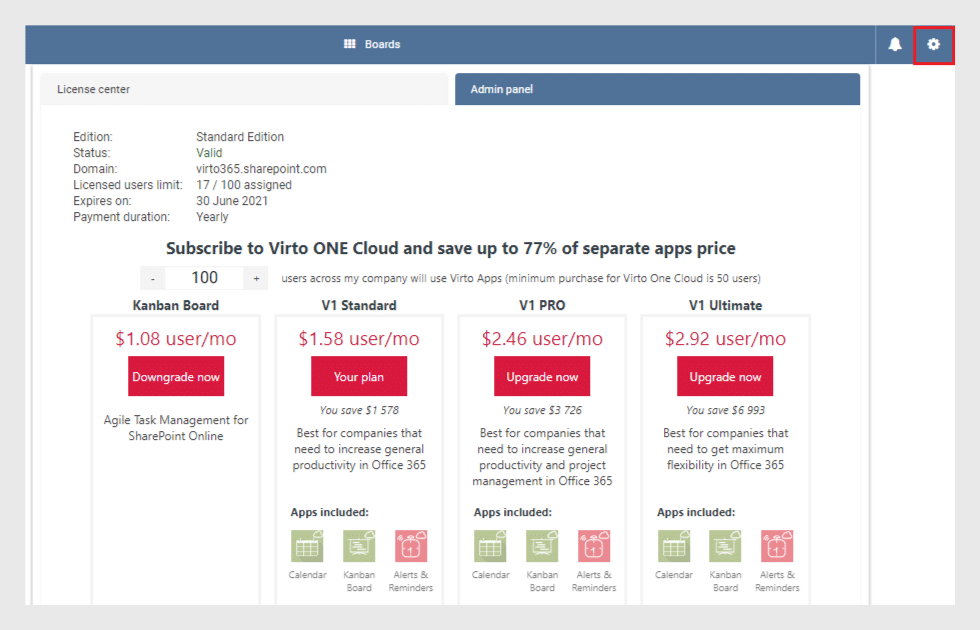Click the $2.92 user/mo price
The height and width of the screenshot is (630, 980).
coord(725,339)
